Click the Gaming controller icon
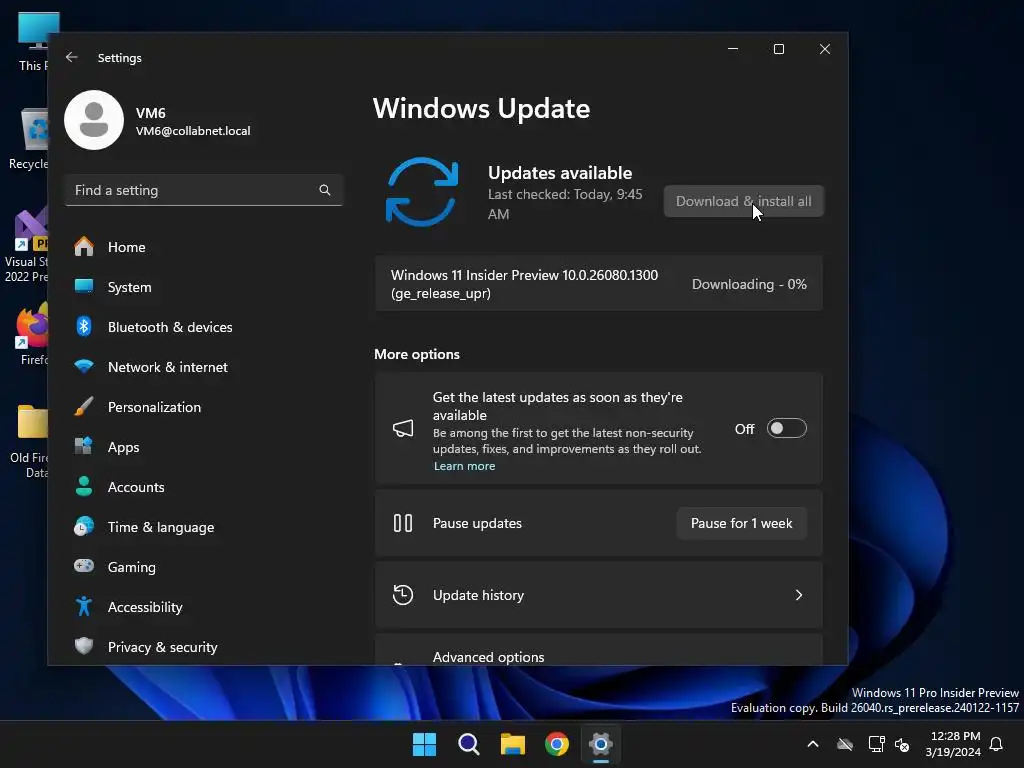Screen dimensions: 1024x768 pyautogui.click(x=84, y=566)
